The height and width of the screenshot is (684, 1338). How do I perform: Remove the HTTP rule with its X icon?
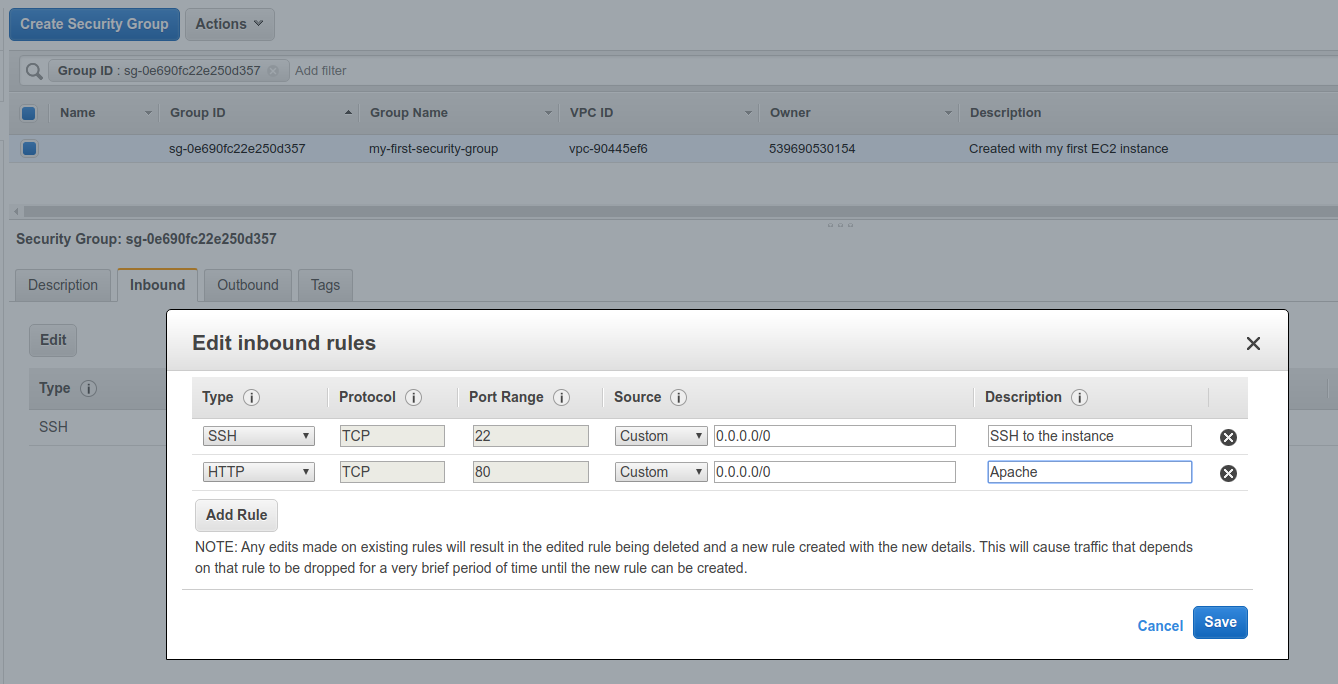pyautogui.click(x=1229, y=473)
